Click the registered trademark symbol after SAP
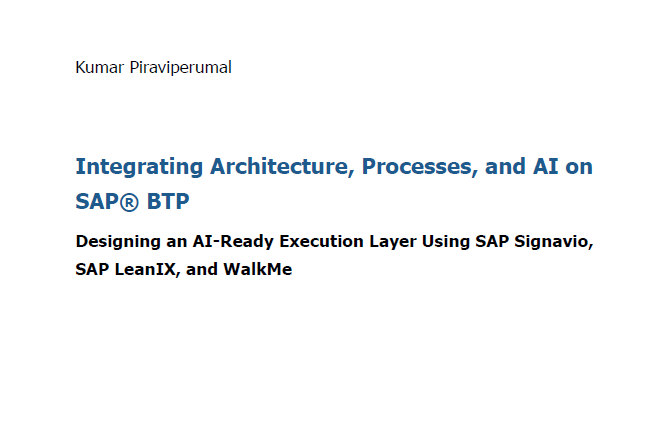Screen dimensions: 663x432 tap(129, 202)
